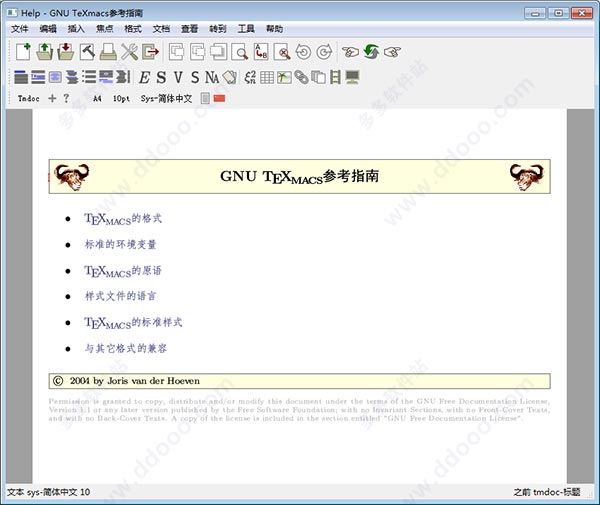Click the copy icon in the toolbar
Screen dimensions: 600x505
coord(197,52)
